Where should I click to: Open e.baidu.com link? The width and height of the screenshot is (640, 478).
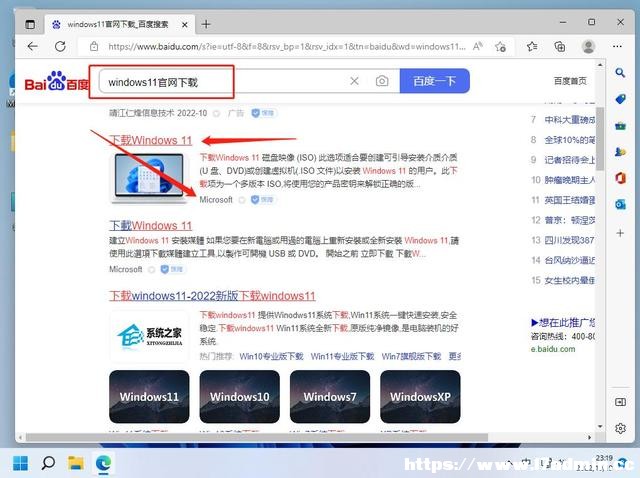[553, 349]
